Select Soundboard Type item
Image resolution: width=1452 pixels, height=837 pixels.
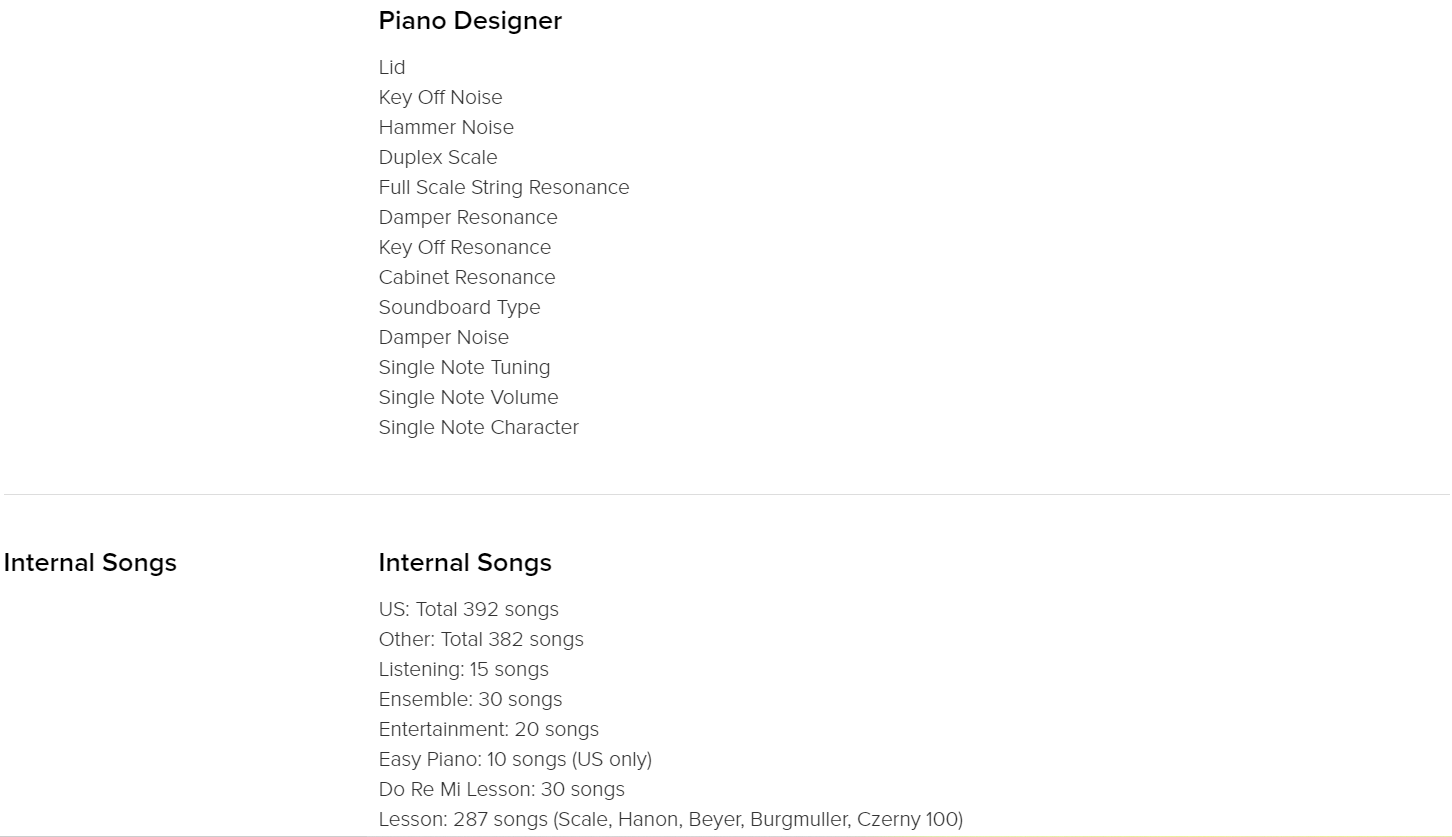tap(459, 307)
